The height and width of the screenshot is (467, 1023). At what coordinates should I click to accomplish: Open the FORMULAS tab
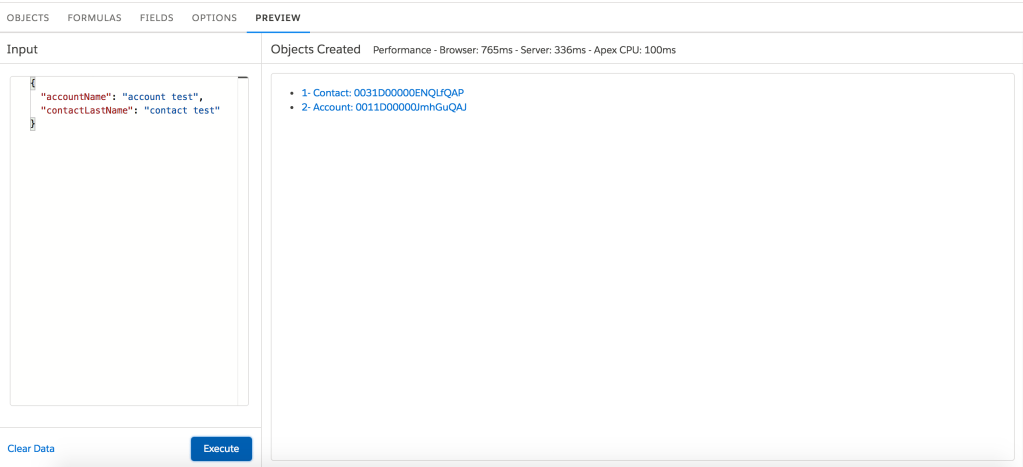[94, 18]
